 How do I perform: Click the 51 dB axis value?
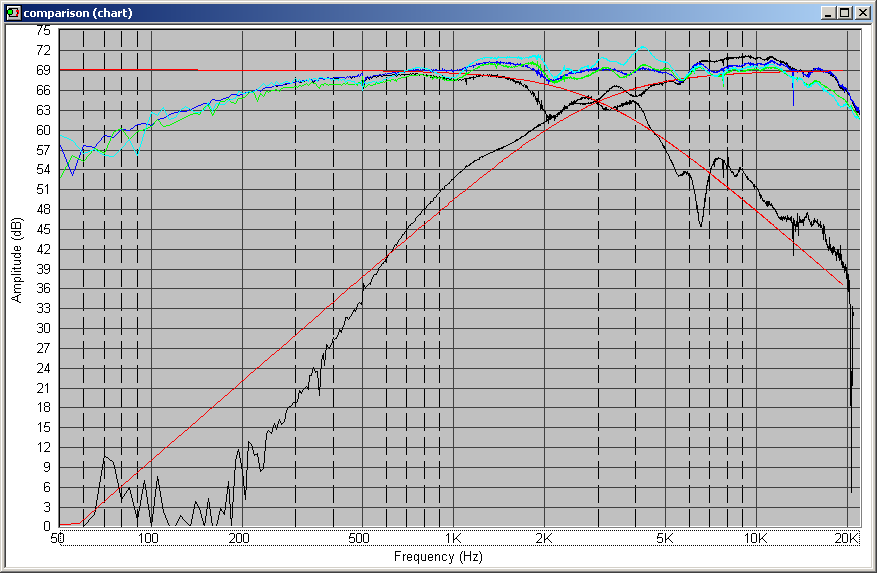coord(43,189)
